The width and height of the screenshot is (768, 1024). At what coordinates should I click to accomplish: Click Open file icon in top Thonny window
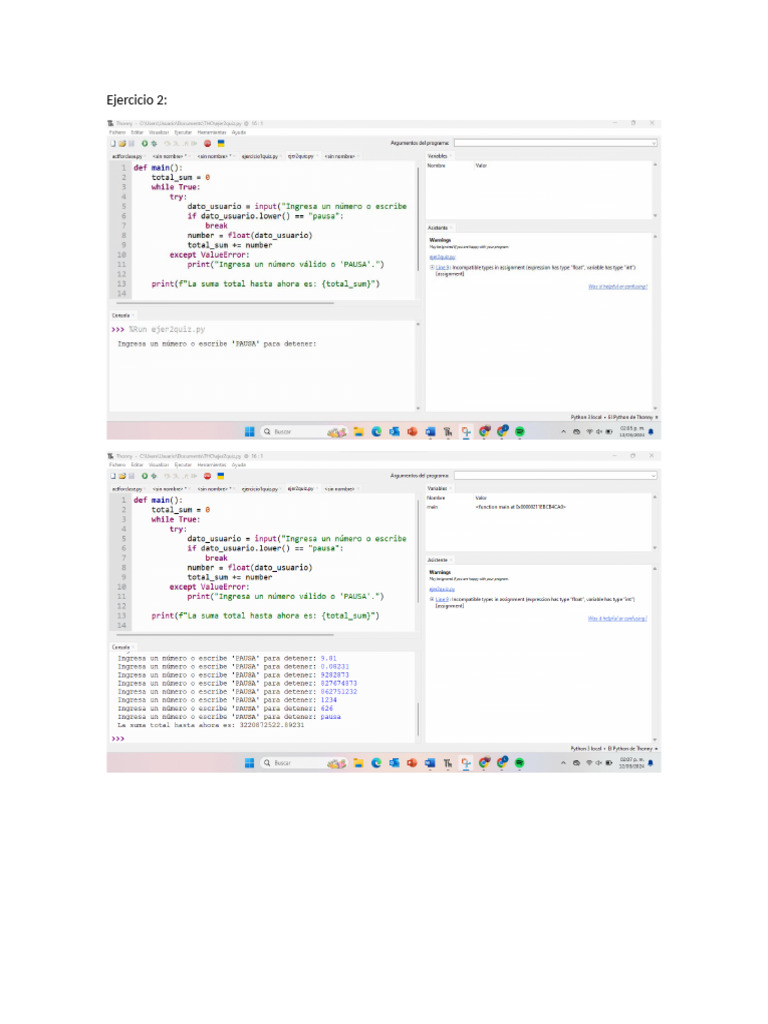122,143
